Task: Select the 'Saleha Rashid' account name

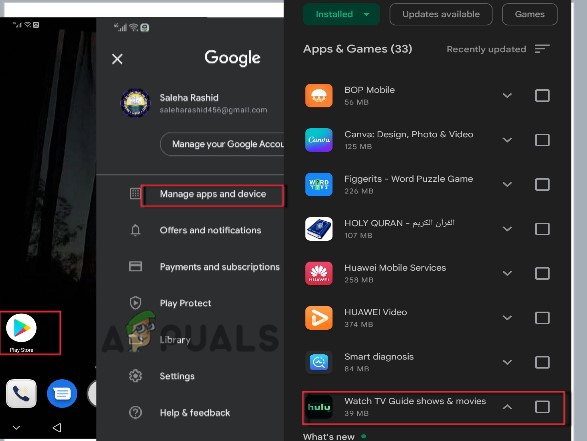Action: coord(189,98)
